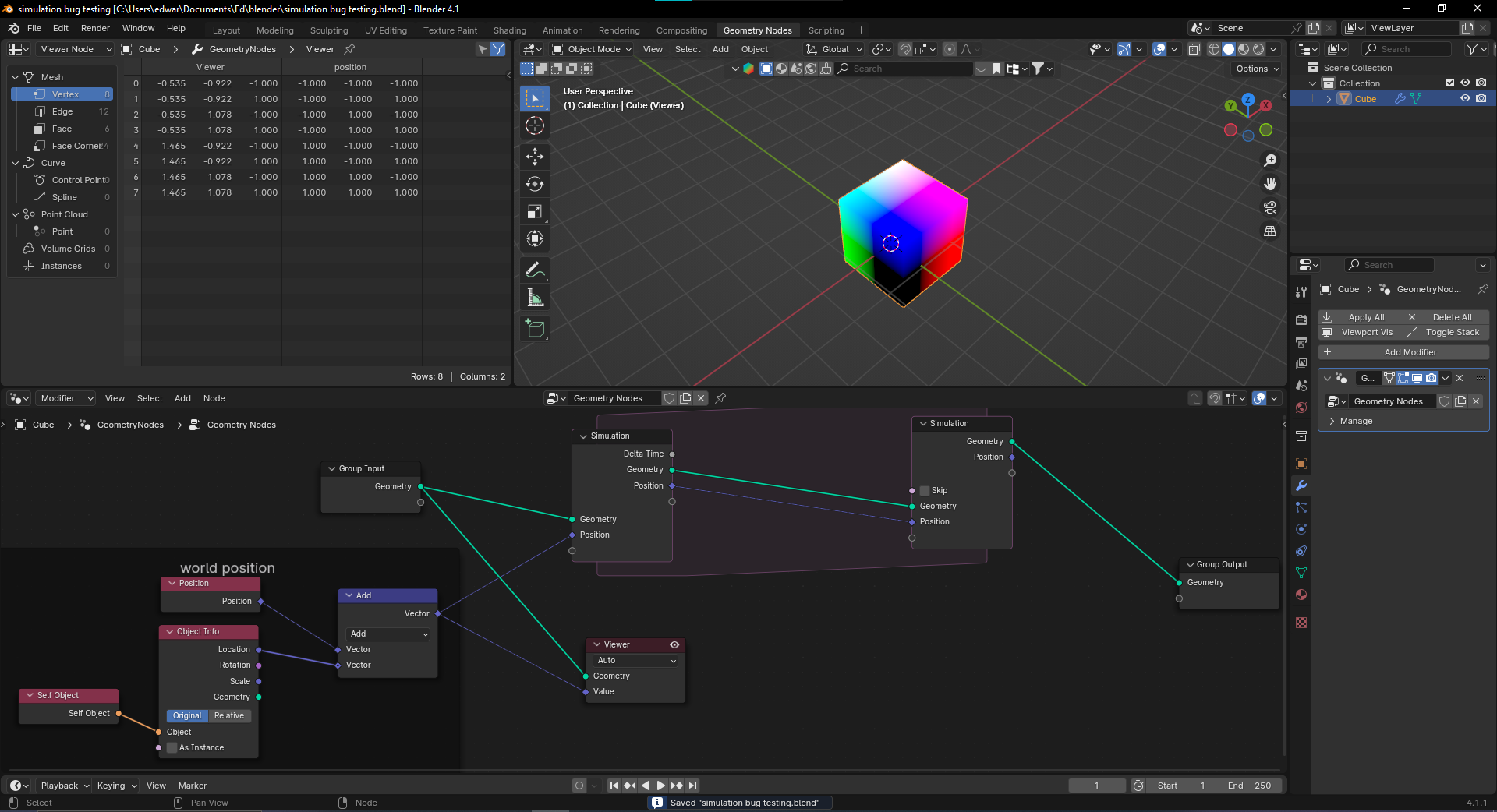Select the Move tool in viewport toolbar
The width and height of the screenshot is (1497, 812).
pos(535,157)
